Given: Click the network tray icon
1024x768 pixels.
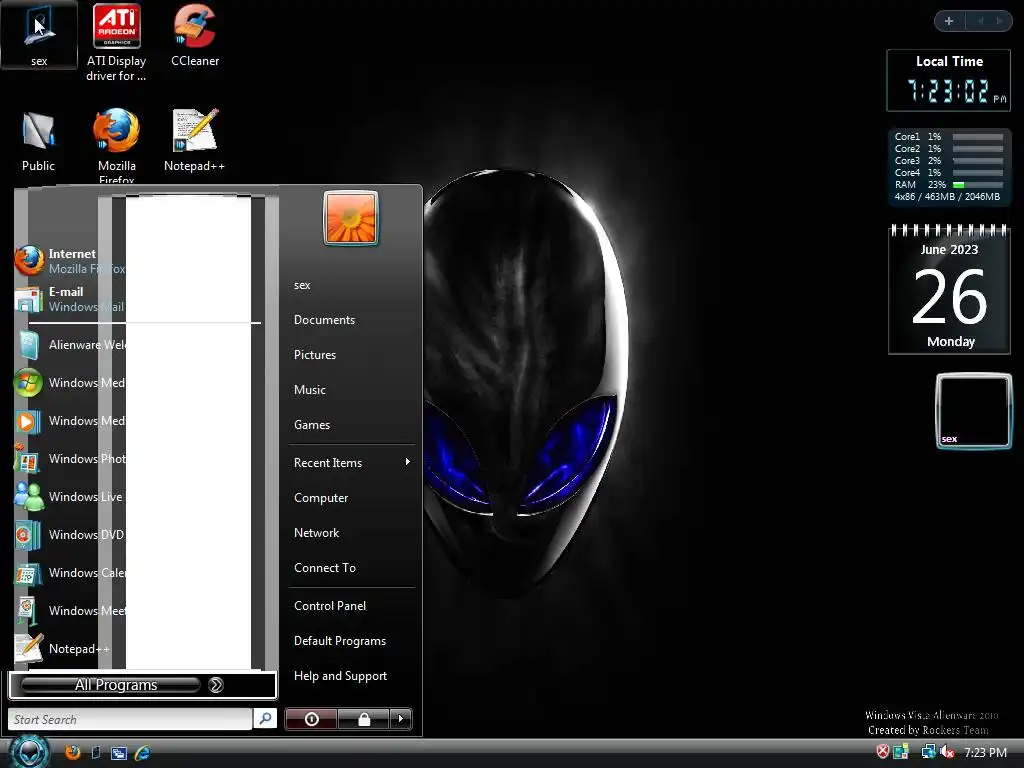Looking at the screenshot, I should 928,752.
